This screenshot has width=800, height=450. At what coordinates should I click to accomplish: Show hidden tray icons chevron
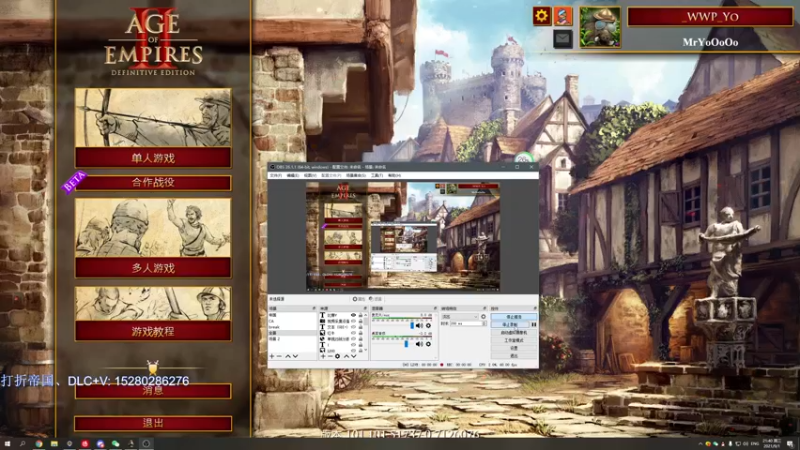point(701,444)
